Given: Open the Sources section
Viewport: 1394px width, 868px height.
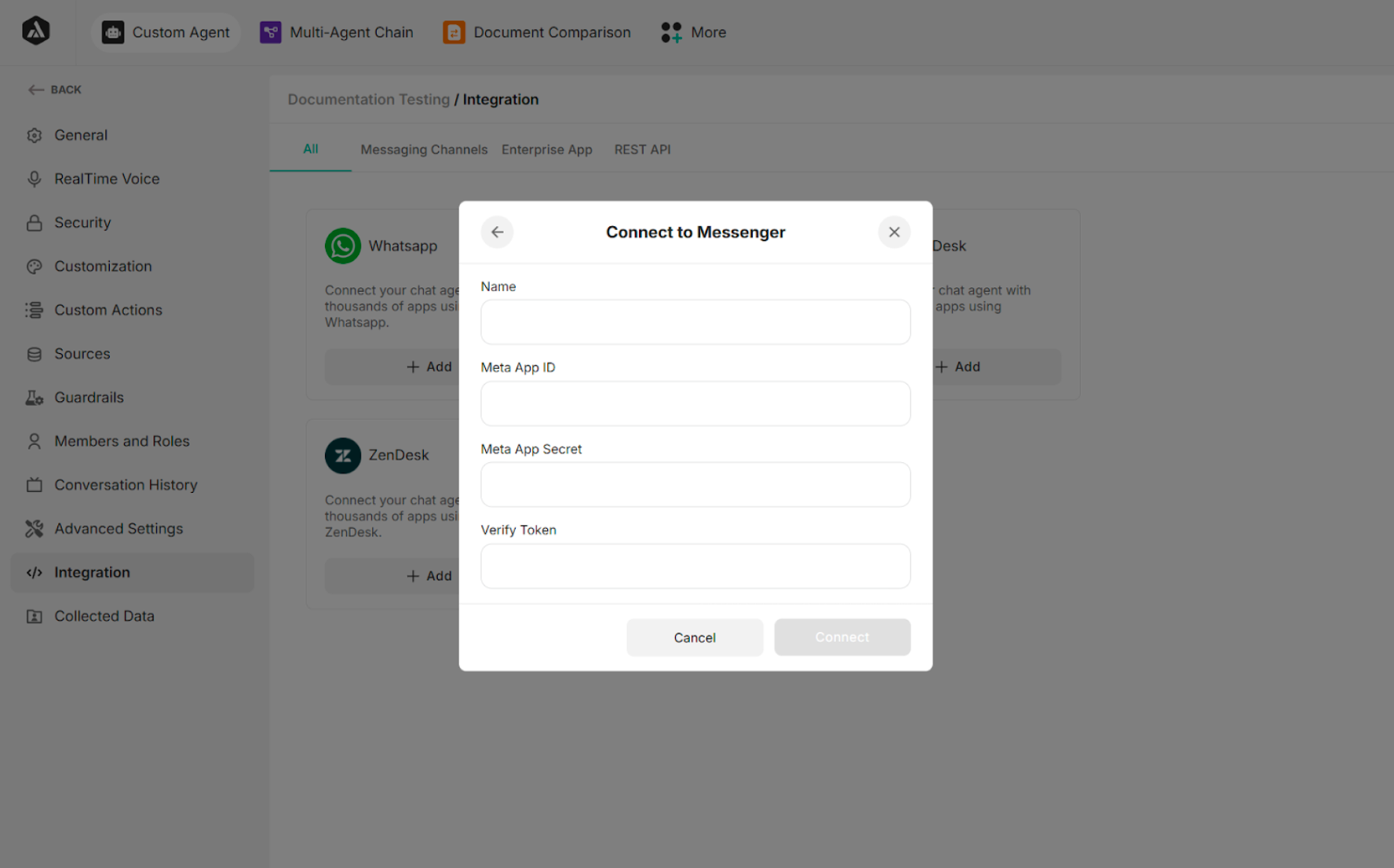Looking at the screenshot, I should point(82,354).
